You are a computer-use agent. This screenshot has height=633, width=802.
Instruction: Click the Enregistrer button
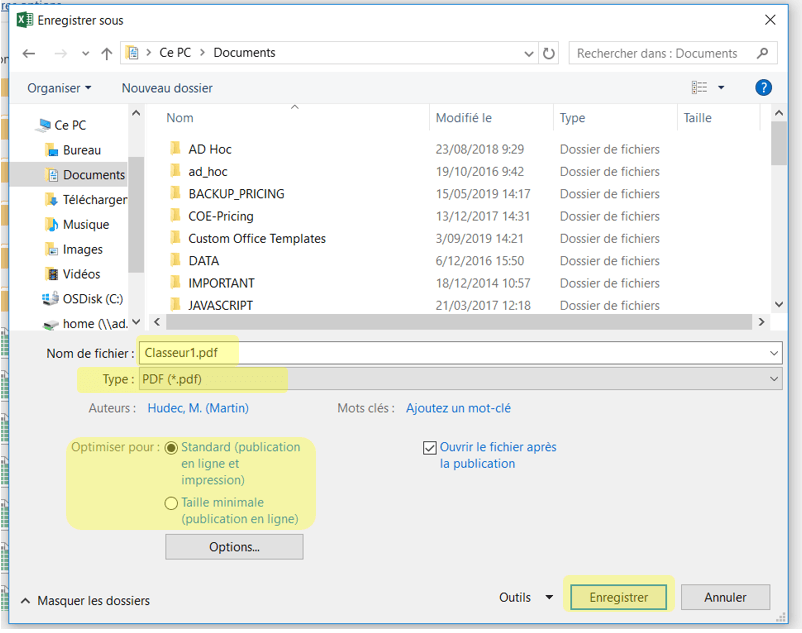[618, 597]
